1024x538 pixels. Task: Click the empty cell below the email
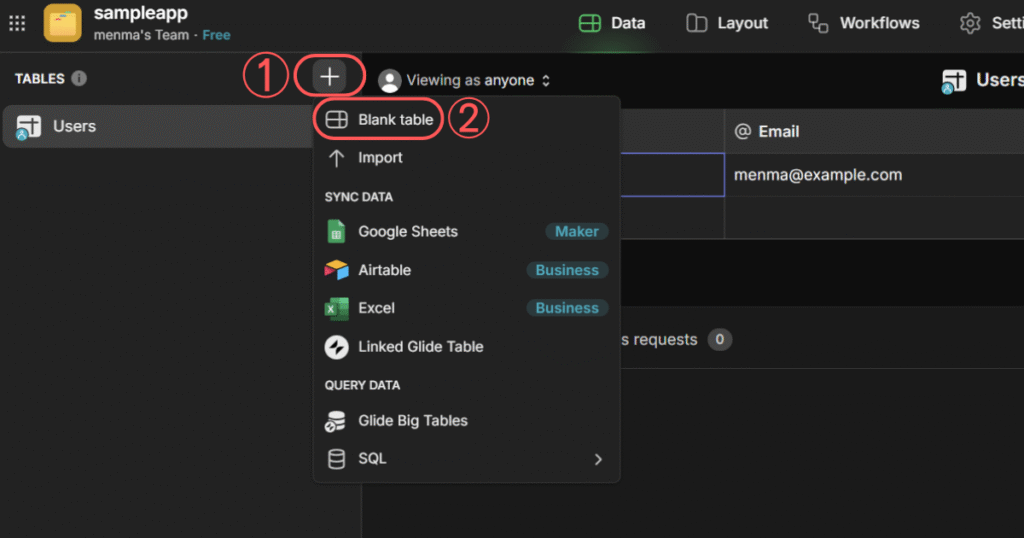874,217
